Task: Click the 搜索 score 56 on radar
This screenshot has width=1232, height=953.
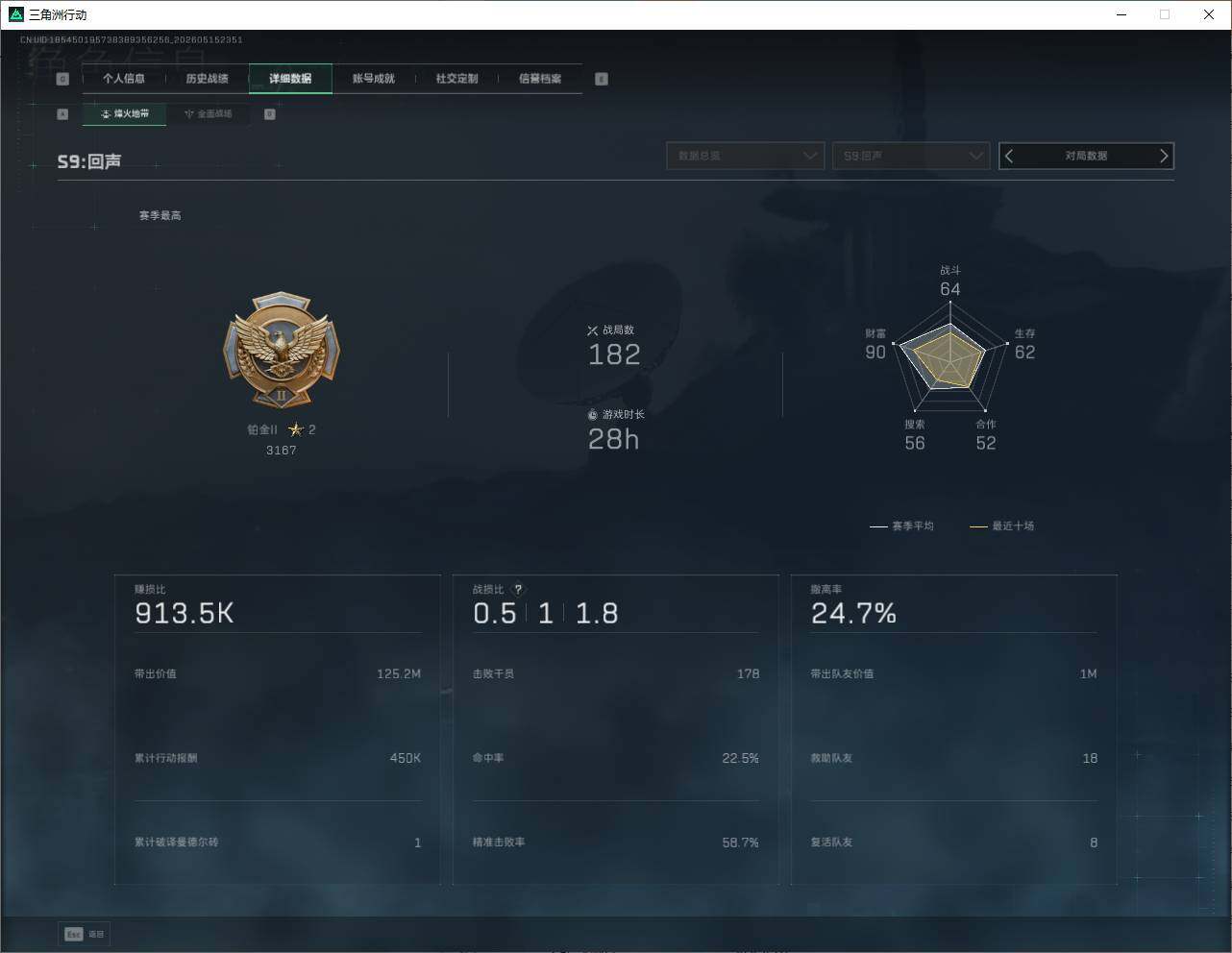Action: [x=915, y=444]
